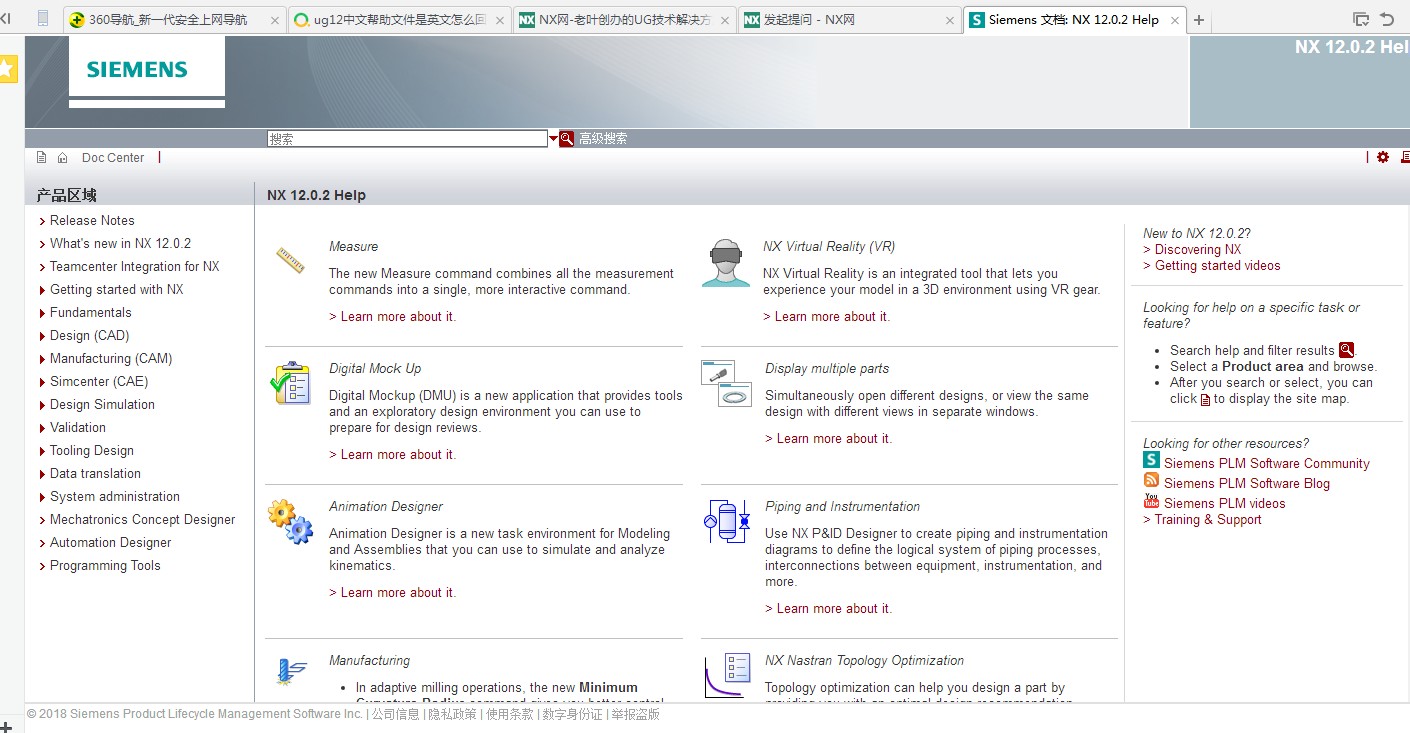The height and width of the screenshot is (733, 1410).
Task: Click the NX Nastran Topology Optimization icon
Action: 727,676
